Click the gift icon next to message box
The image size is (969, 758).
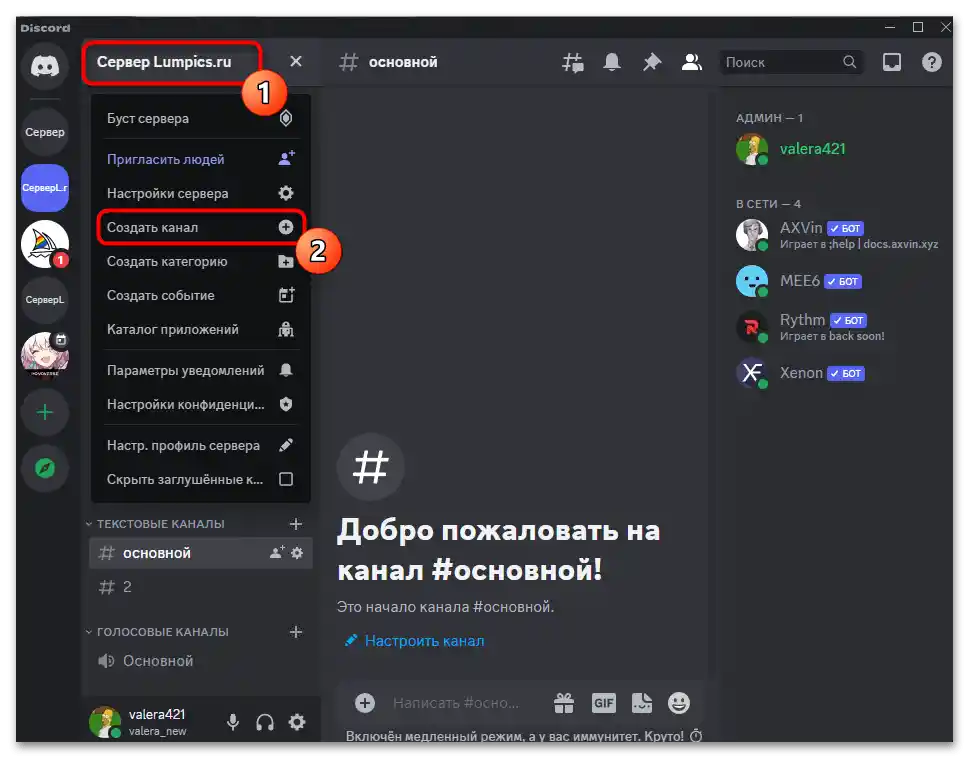(x=565, y=702)
